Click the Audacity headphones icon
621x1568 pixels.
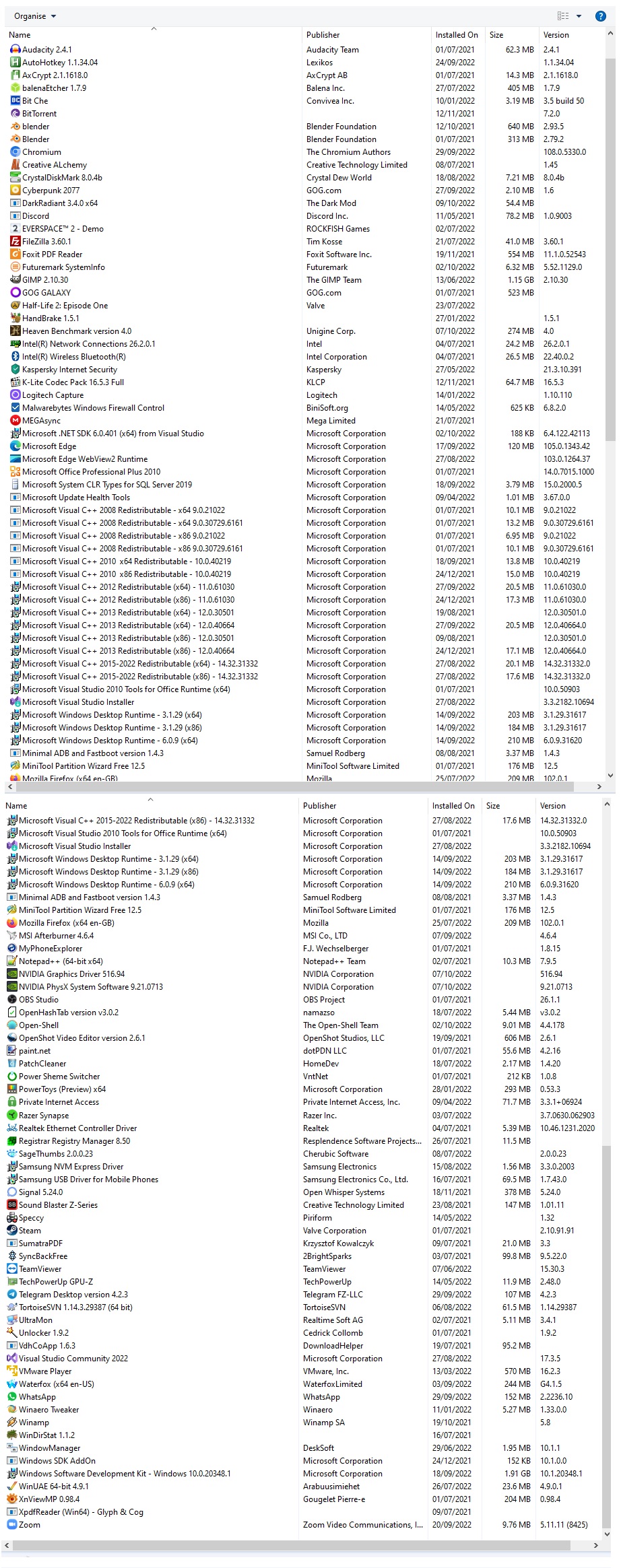pos(15,50)
